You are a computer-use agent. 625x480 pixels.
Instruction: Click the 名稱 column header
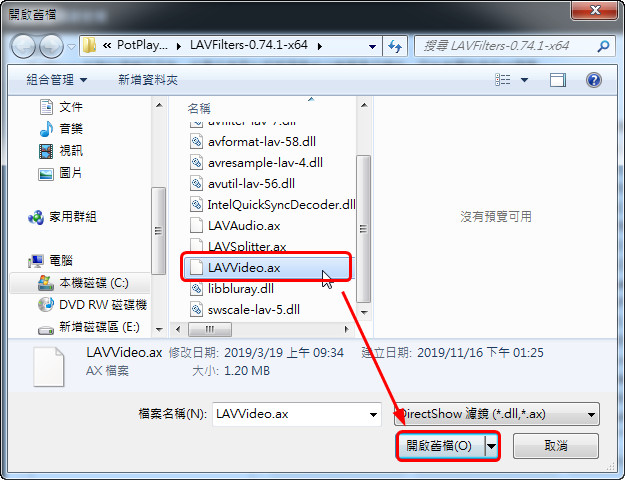click(199, 108)
